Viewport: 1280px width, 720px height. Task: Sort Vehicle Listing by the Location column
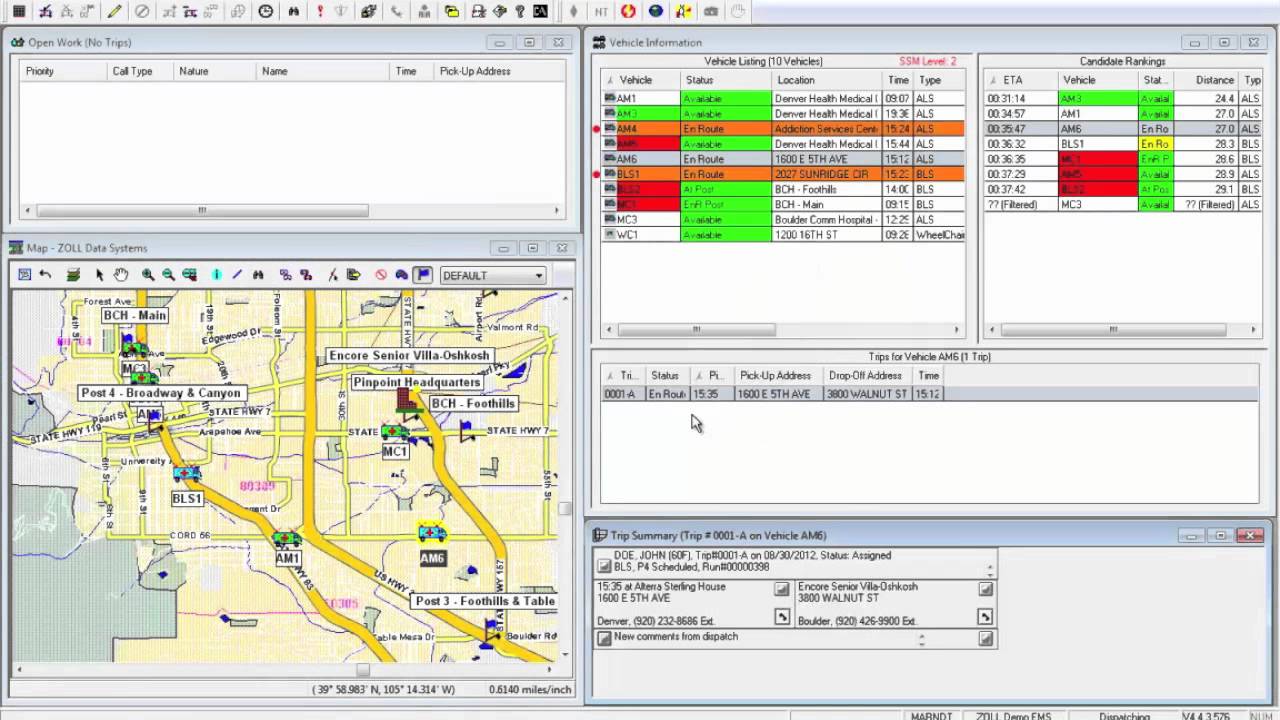pos(828,80)
